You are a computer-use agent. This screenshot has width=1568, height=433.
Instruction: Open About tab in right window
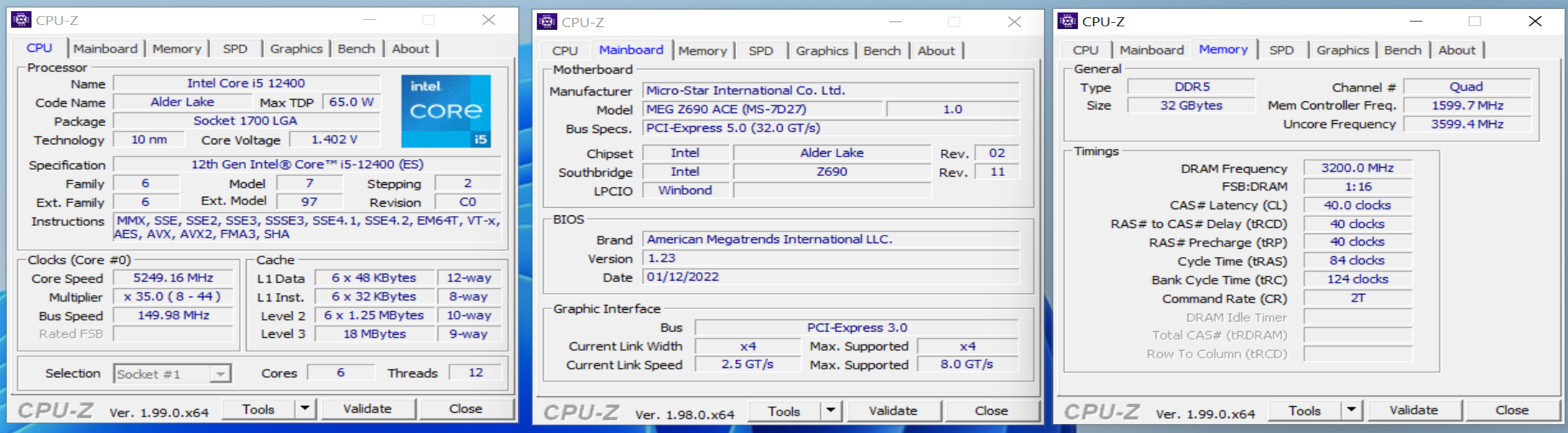tap(1456, 50)
